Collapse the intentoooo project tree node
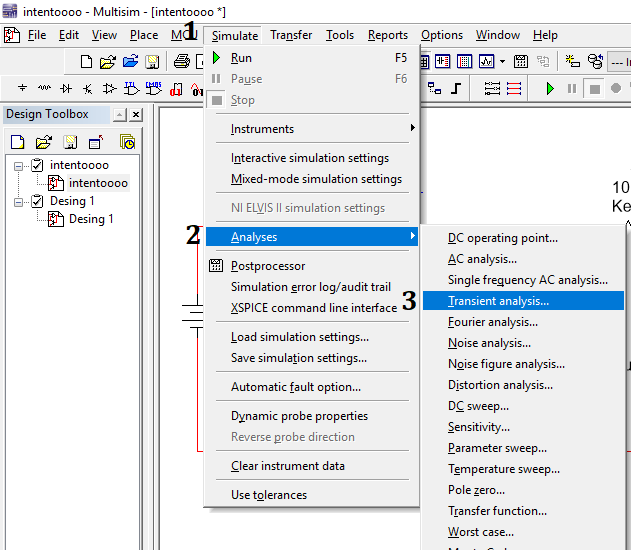The image size is (631, 550). point(18,166)
